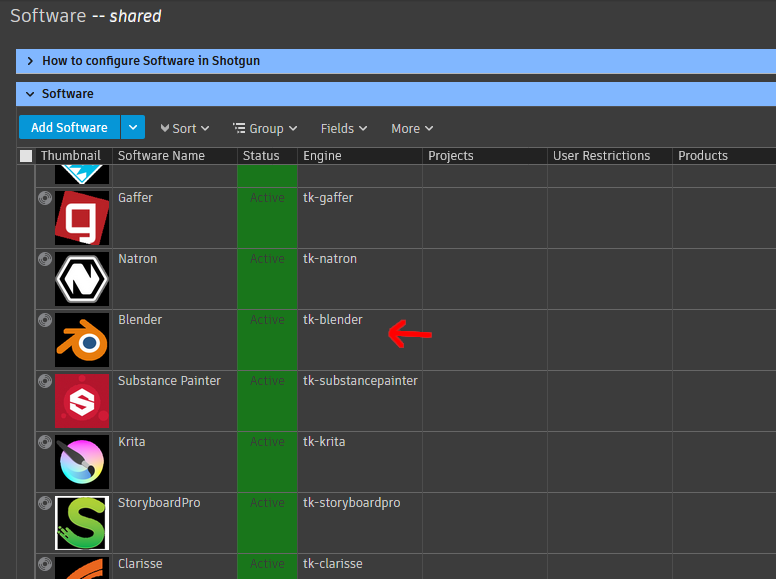Viewport: 776px width, 579px height.
Task: Click the Active status for StoryboardPro
Action: [x=267, y=523]
